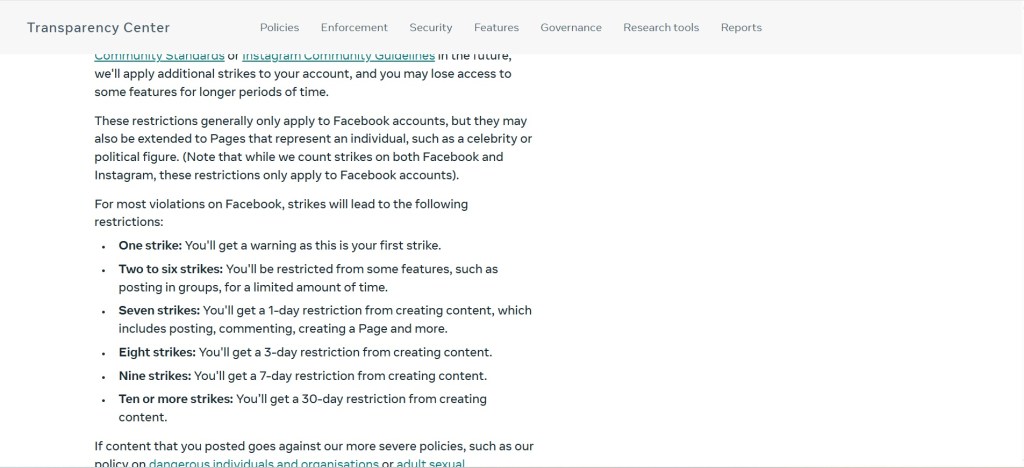Click the 'One strike:' bold text
Screen dimensions: 1024x468
coord(150,245)
